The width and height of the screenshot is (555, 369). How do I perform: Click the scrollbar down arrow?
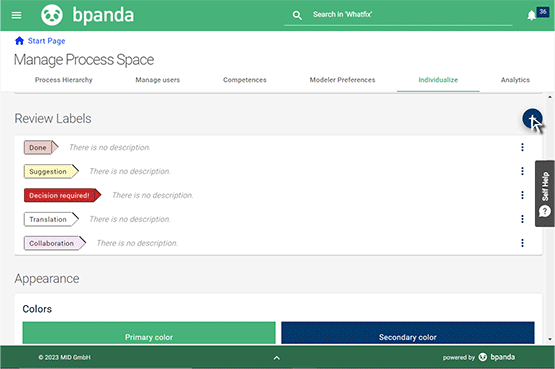[x=550, y=339]
